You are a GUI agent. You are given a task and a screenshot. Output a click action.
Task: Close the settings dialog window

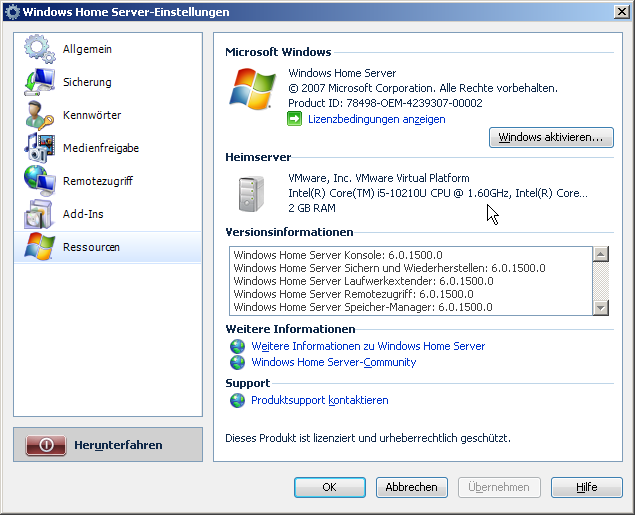(621, 12)
